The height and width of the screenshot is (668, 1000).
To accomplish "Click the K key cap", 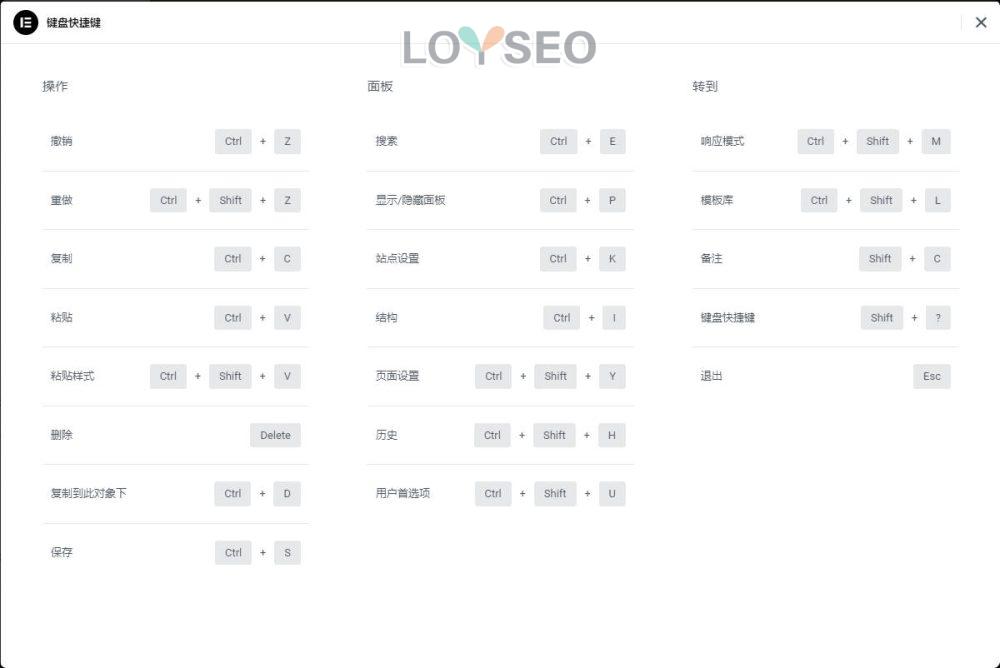I will (612, 259).
